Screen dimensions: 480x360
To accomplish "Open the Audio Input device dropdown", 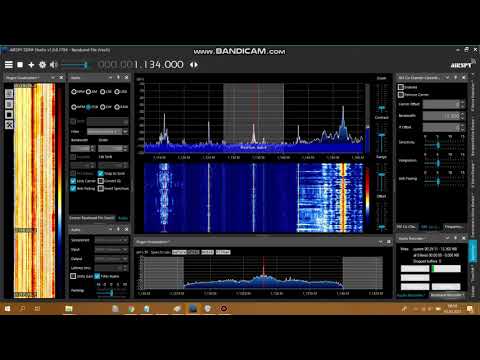I will click(111, 249).
